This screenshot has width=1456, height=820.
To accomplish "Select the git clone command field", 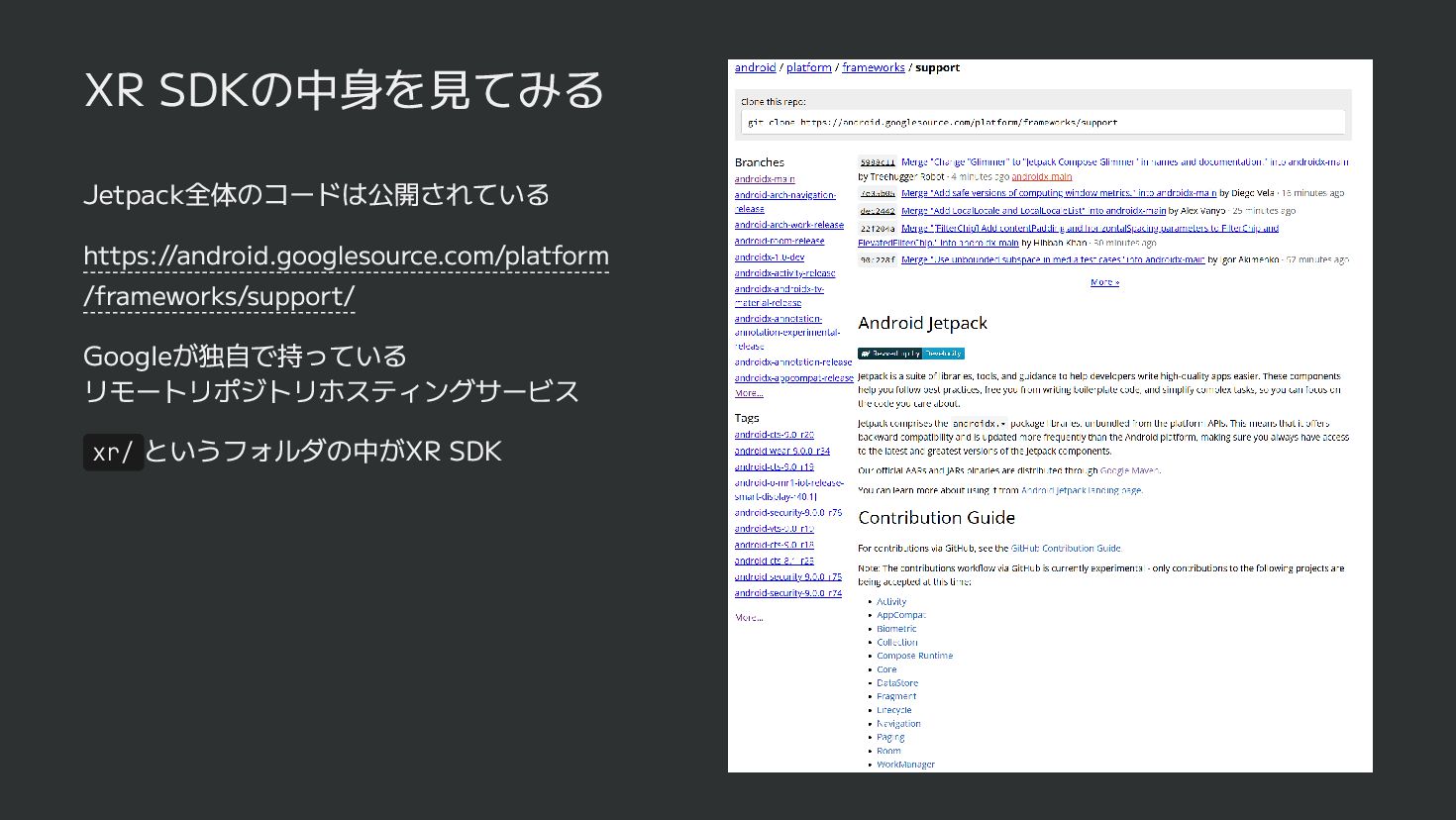I will 1043,122.
